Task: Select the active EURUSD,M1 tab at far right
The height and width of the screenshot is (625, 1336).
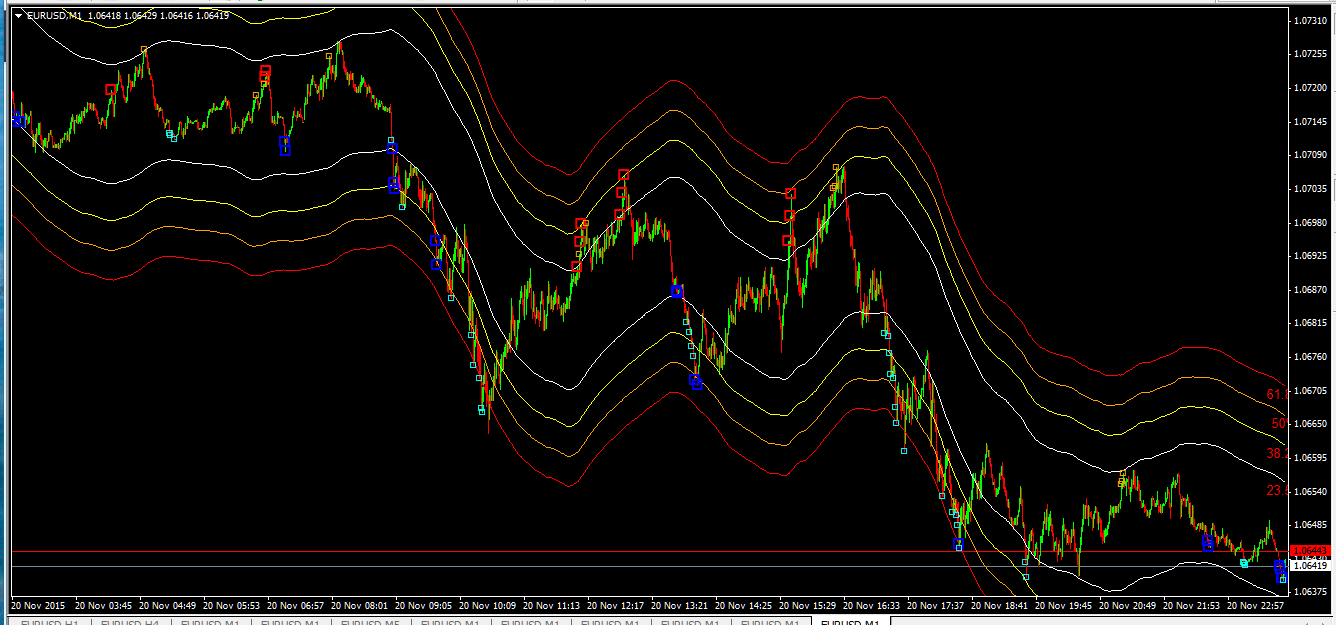Action: pyautogui.click(x=850, y=621)
